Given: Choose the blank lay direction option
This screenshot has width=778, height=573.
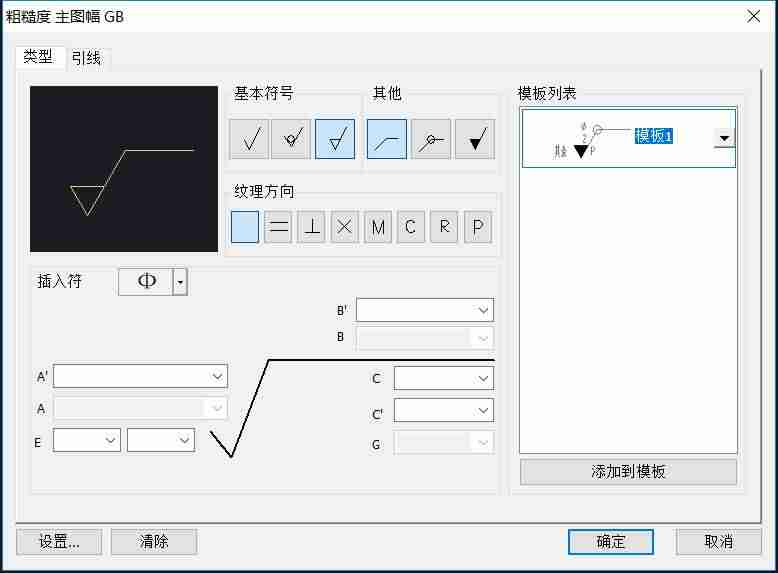Looking at the screenshot, I should (x=245, y=227).
